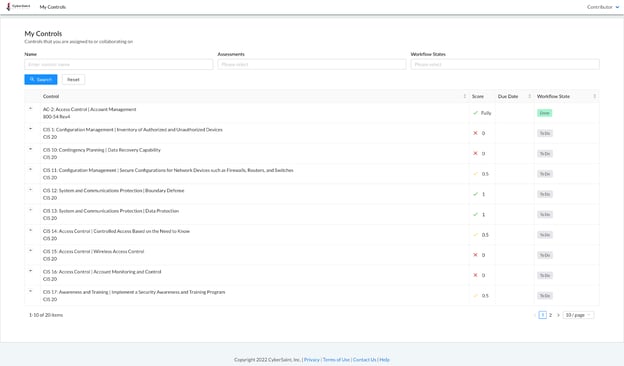This screenshot has height=366, width=624.
Task: Click the CyberSaint logo icon
Action: [8, 6]
